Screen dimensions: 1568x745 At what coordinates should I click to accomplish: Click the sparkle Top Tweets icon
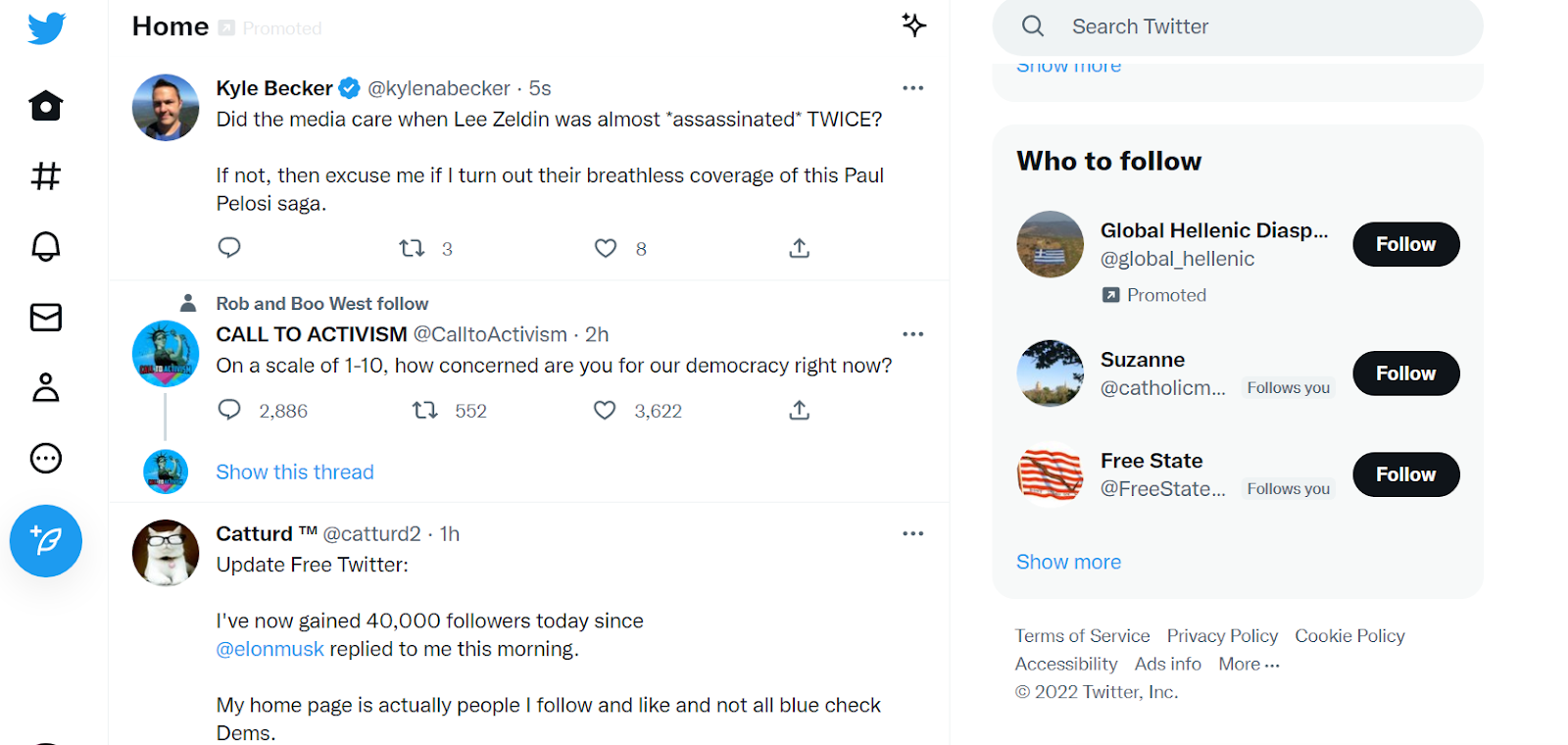click(913, 25)
